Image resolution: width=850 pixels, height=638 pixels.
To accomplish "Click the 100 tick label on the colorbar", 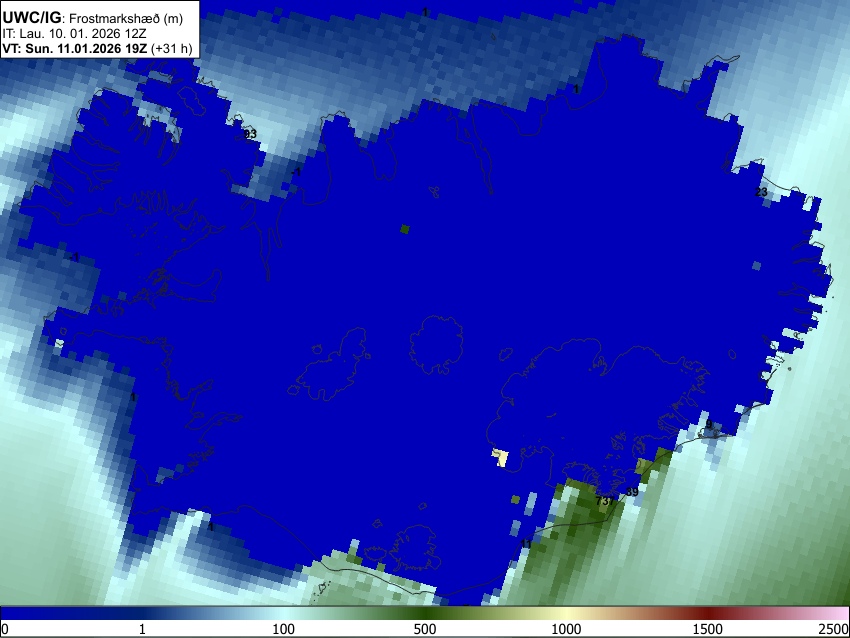I will 283,629.
